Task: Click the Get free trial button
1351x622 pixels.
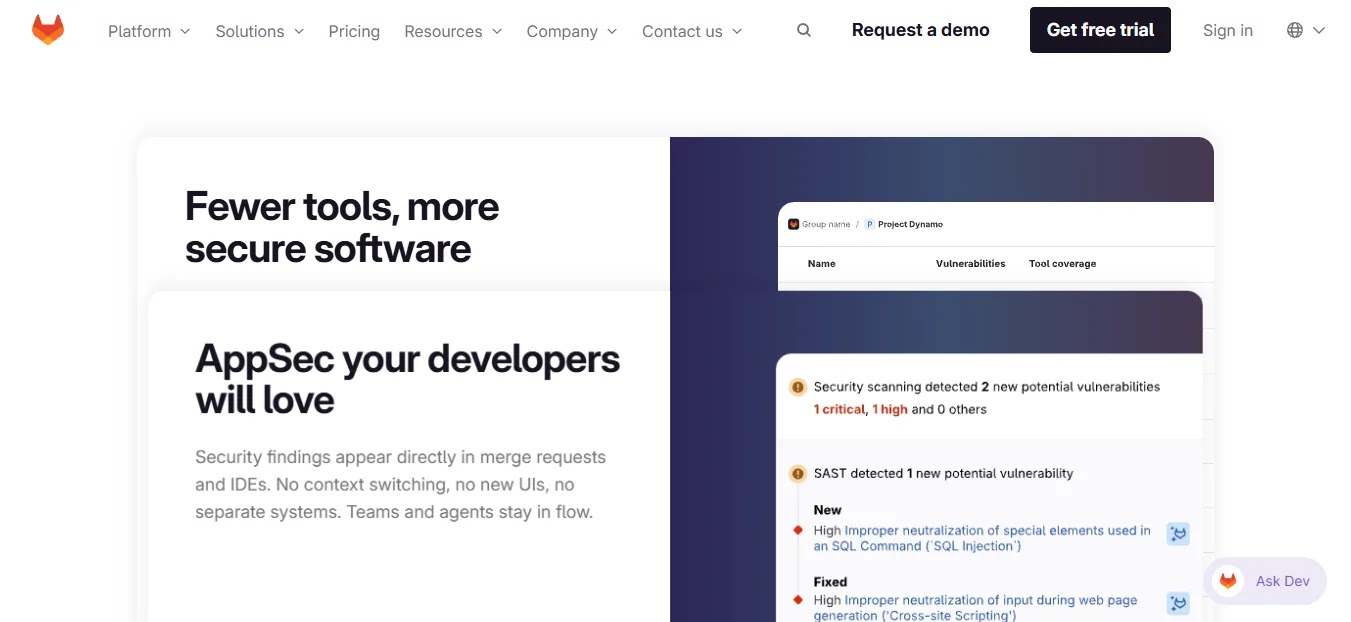Action: coord(1100,30)
